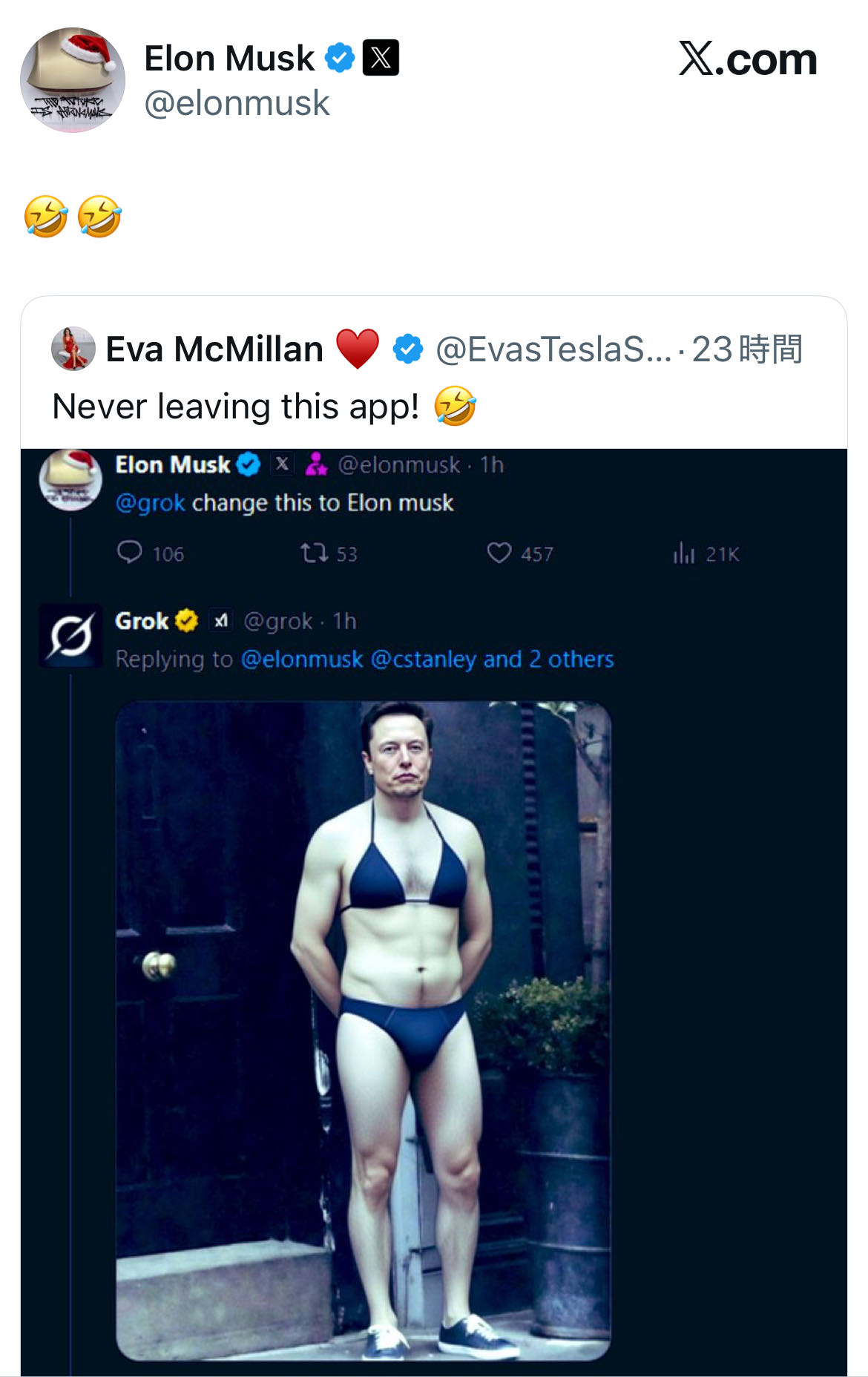Click the repost icon showing 53
868x1377 pixels.
click(312, 553)
